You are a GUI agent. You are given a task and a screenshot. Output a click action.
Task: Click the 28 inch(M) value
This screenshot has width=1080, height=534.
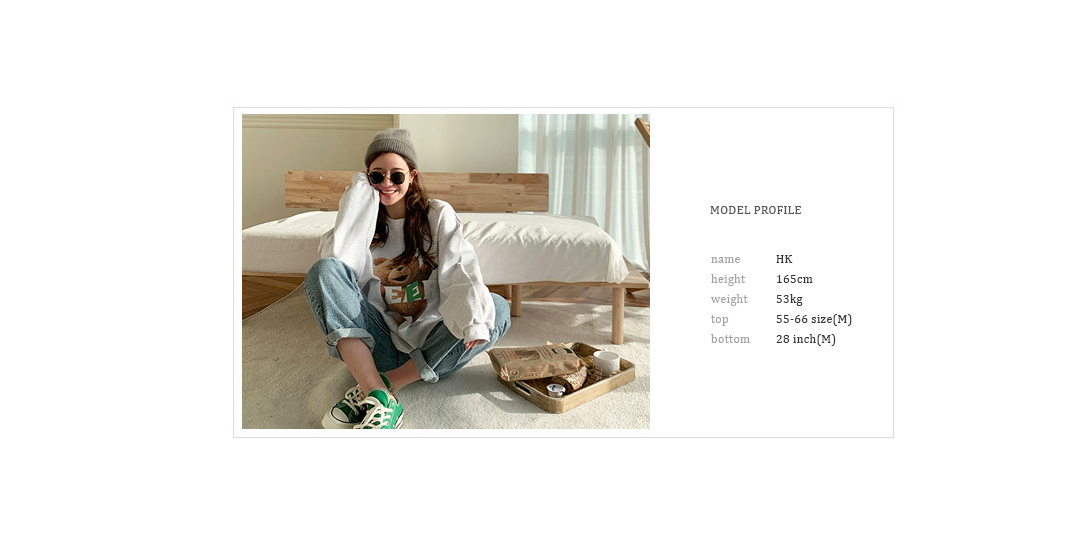(806, 340)
